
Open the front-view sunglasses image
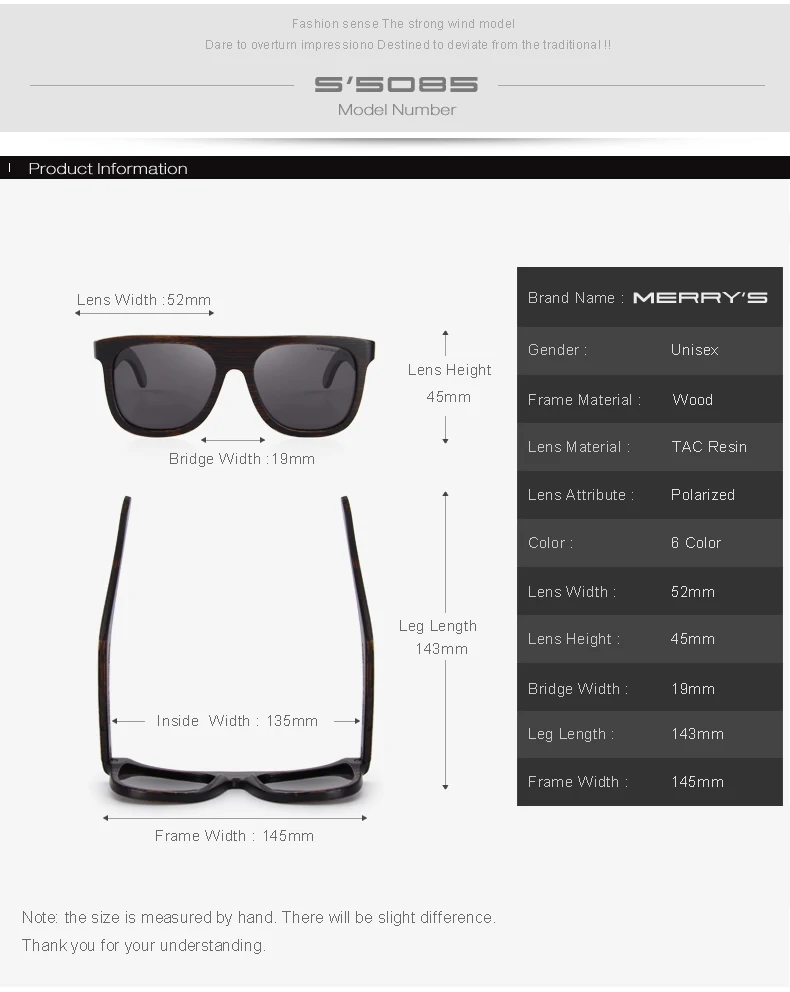click(x=234, y=385)
